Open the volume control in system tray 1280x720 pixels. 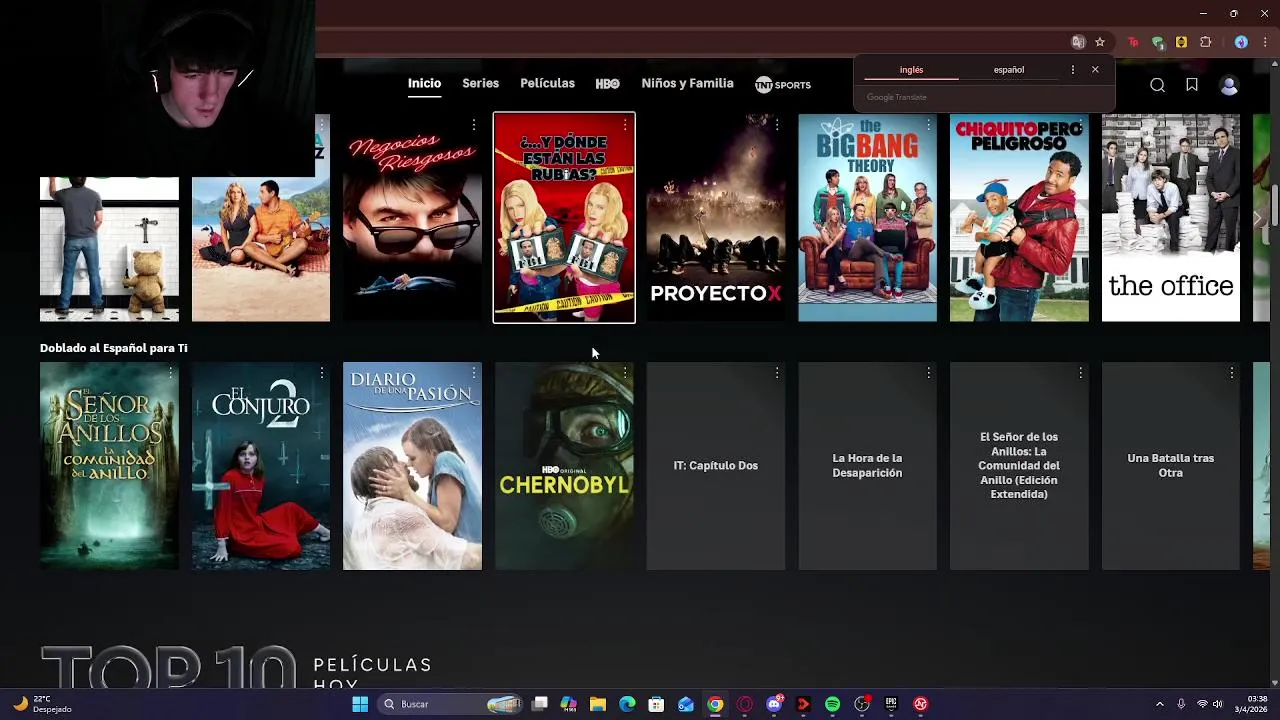pyautogui.click(x=1217, y=704)
